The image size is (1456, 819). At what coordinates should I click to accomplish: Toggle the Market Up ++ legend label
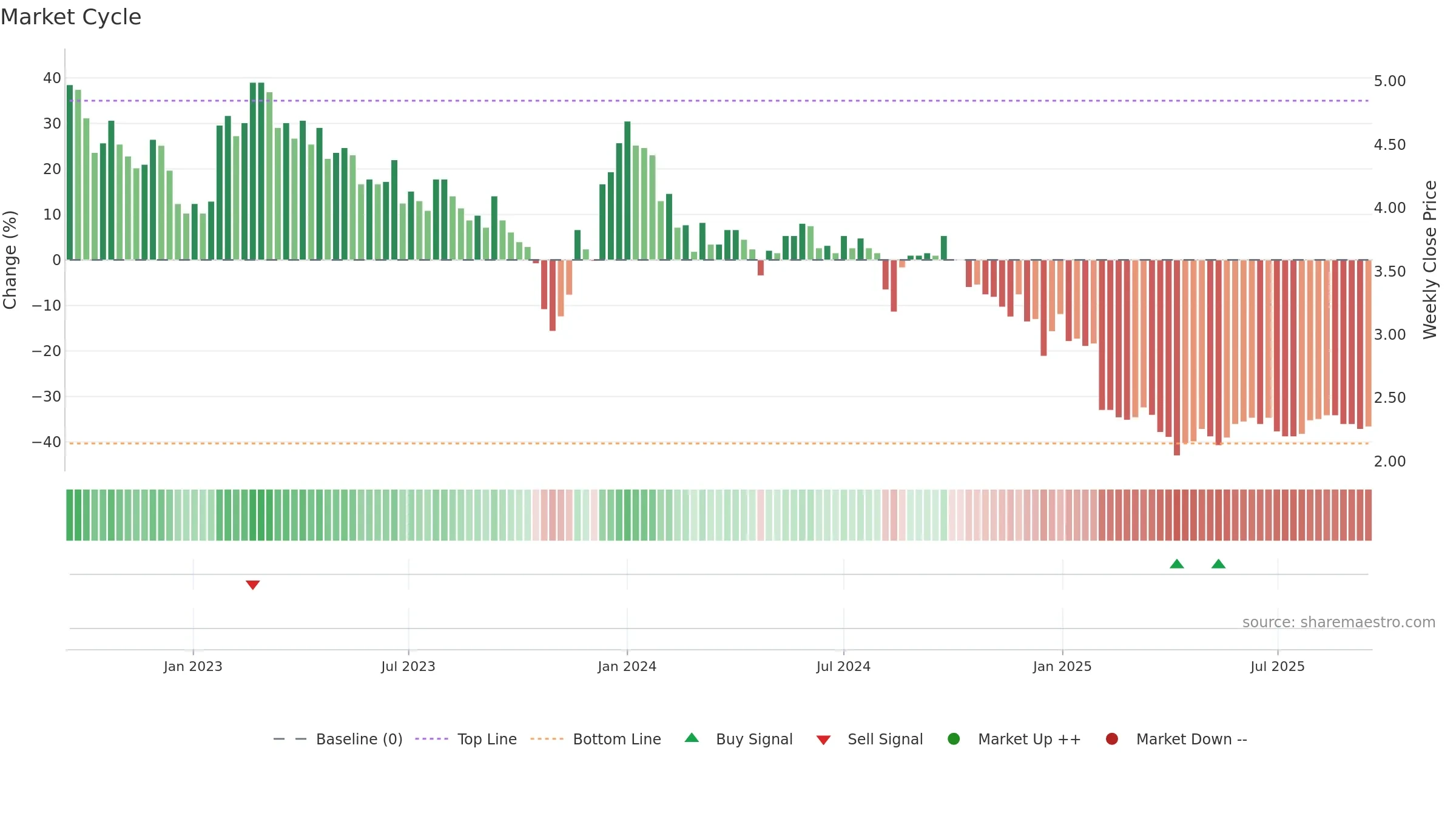coord(1030,740)
